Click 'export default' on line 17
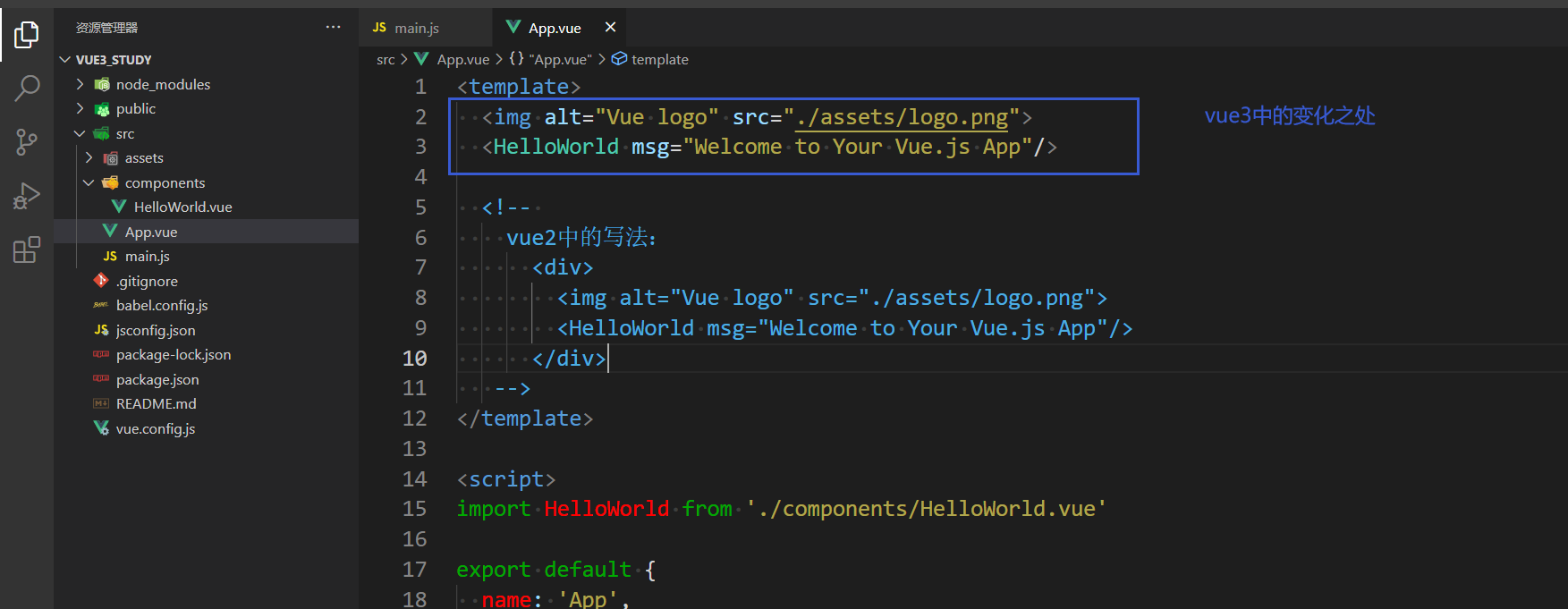The width and height of the screenshot is (1568, 609). pos(544,570)
